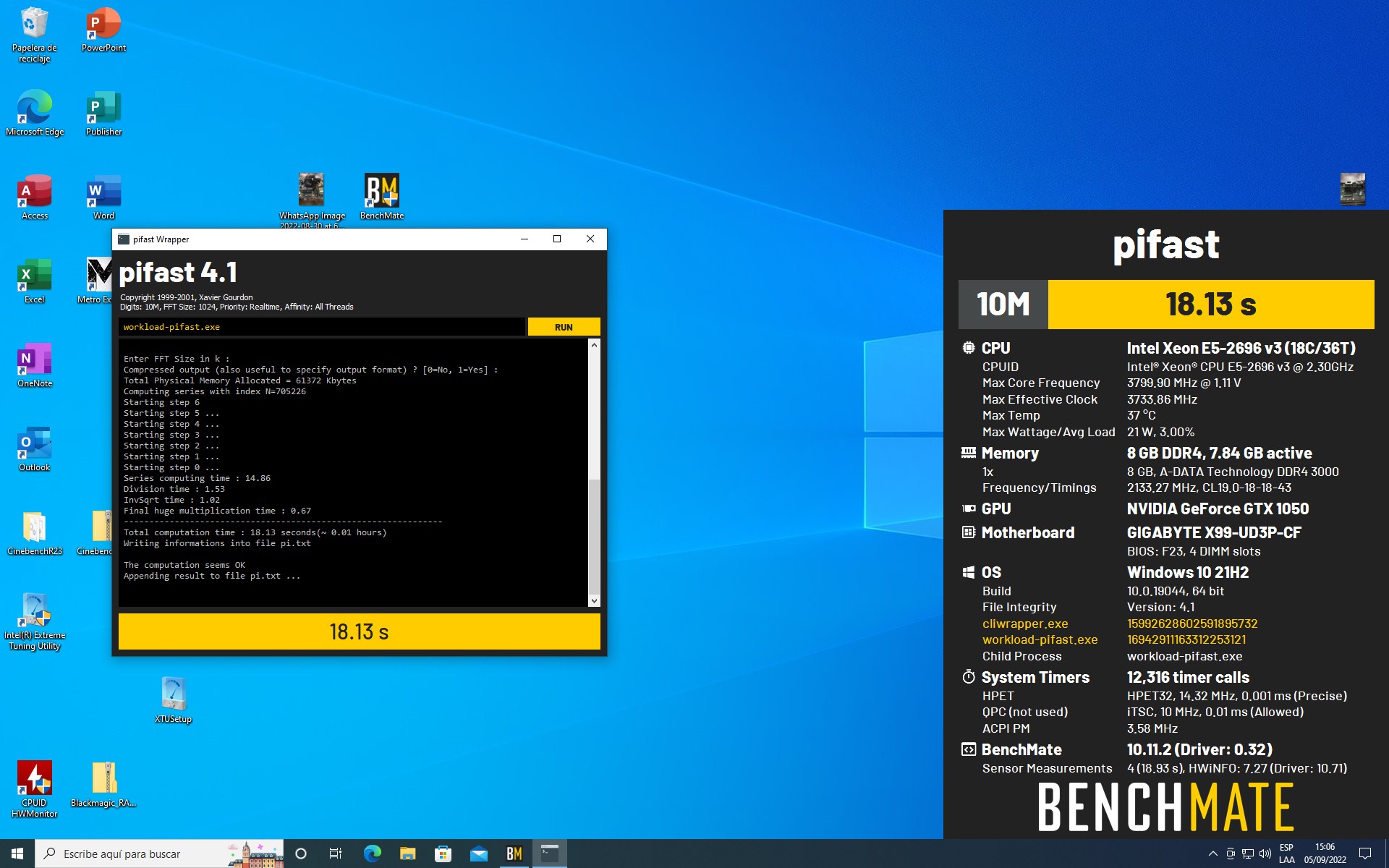Screen dimensions: 1389x868
Task: Open the BenchMate desktop shortcut
Action: coord(381,197)
